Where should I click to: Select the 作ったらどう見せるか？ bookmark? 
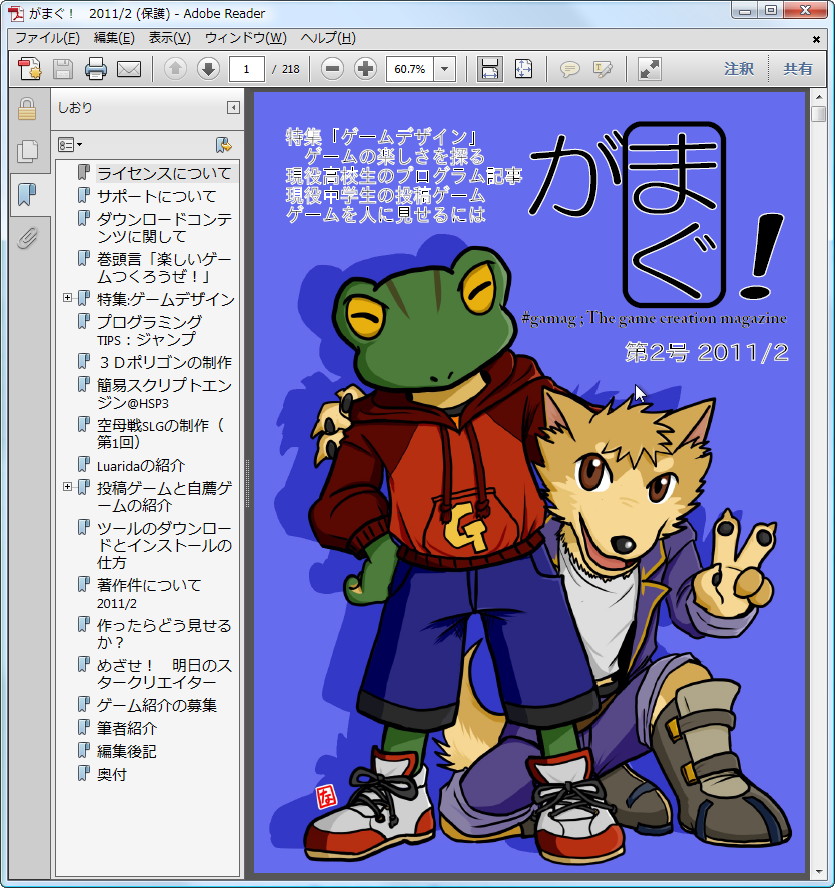(x=164, y=634)
